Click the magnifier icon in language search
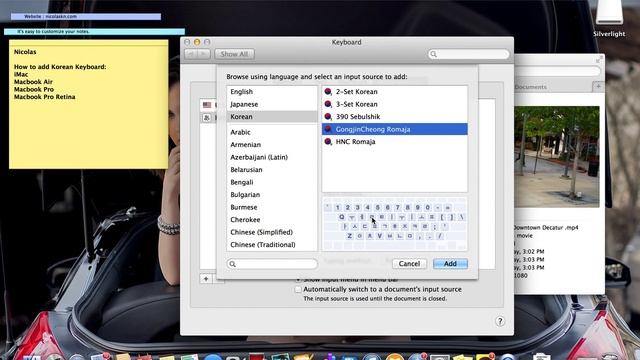The image size is (640, 360). tap(233, 264)
